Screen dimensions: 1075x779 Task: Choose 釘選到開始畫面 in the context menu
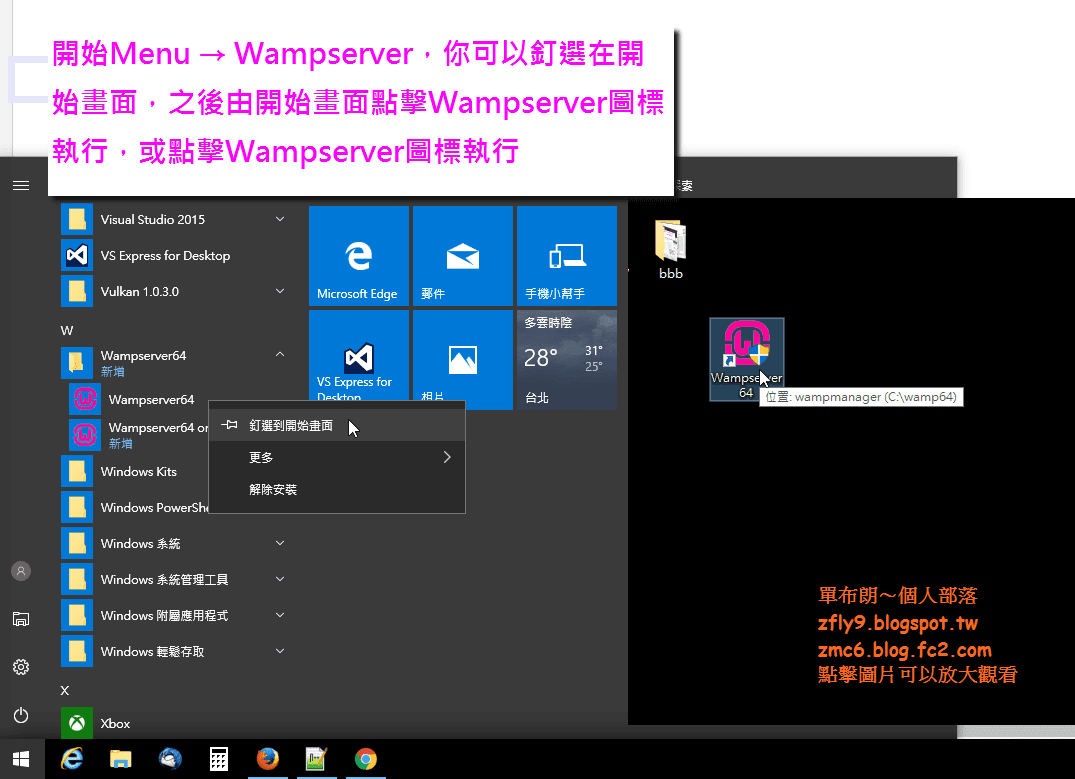pyautogui.click(x=337, y=426)
